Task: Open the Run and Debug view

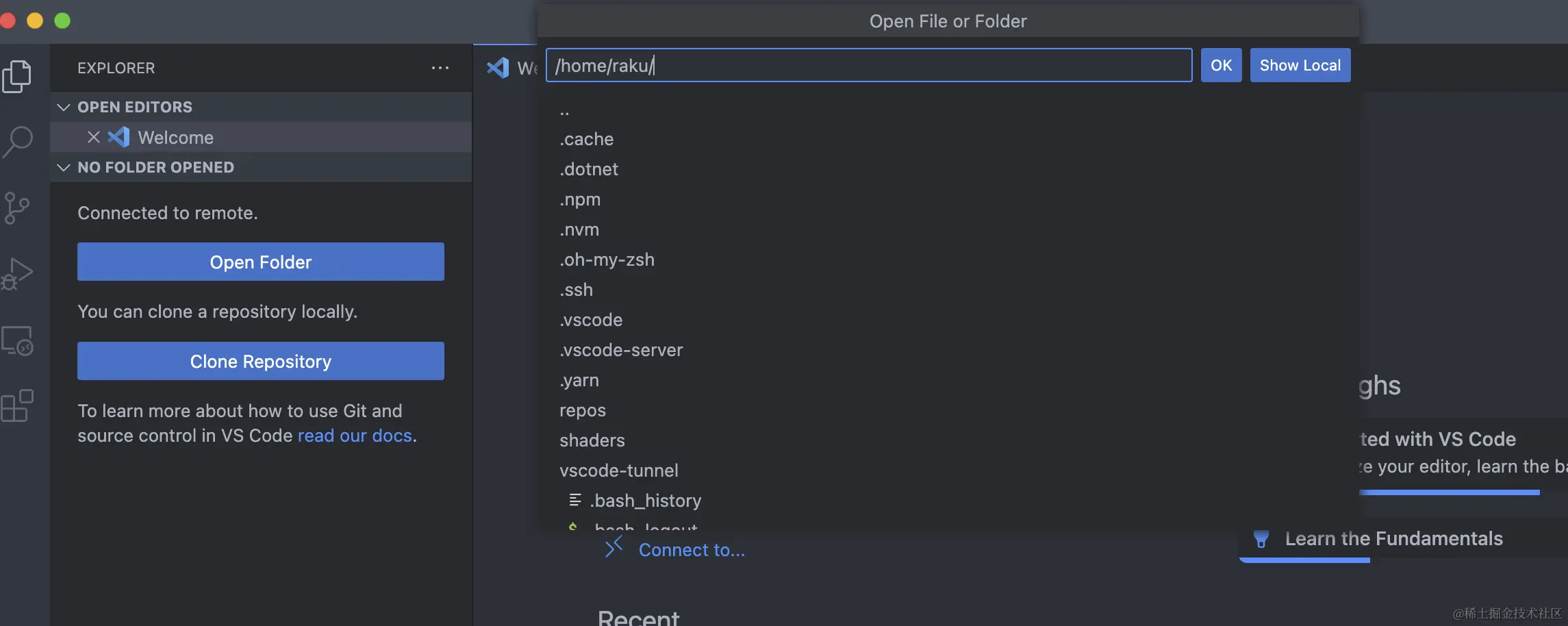Action: click(x=18, y=273)
